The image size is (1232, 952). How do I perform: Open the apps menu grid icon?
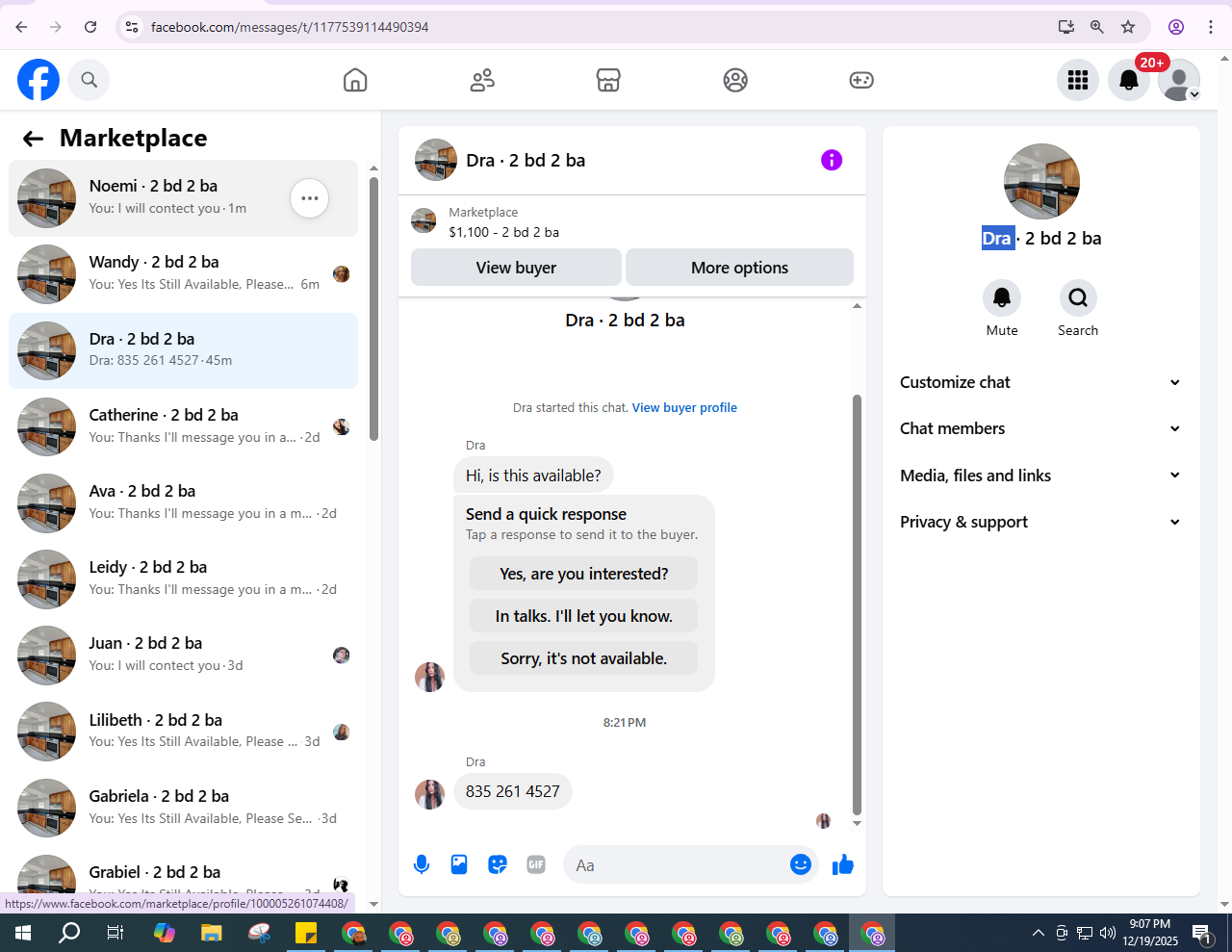(x=1078, y=80)
